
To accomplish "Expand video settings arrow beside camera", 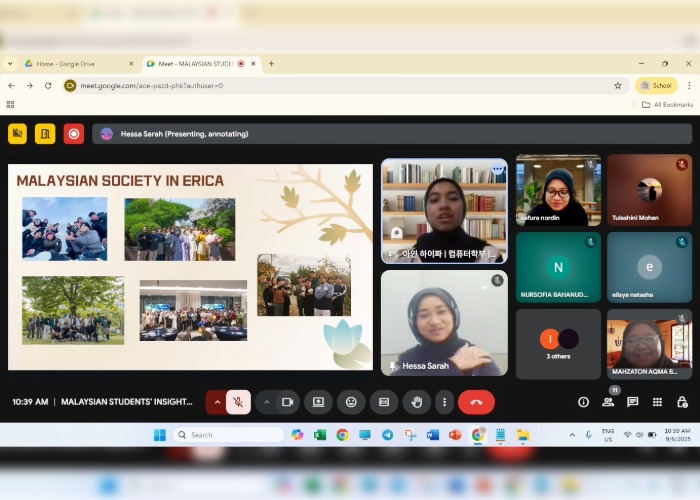I will [x=266, y=402].
